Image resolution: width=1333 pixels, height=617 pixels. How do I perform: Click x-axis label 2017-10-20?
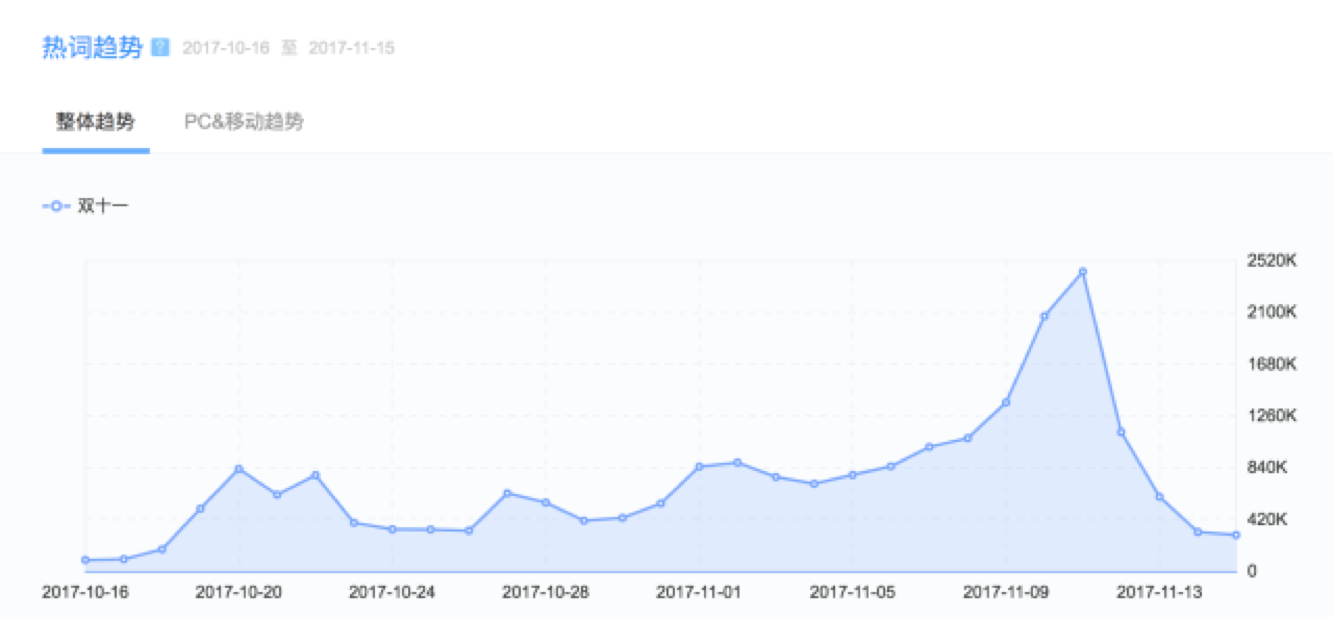(239, 592)
